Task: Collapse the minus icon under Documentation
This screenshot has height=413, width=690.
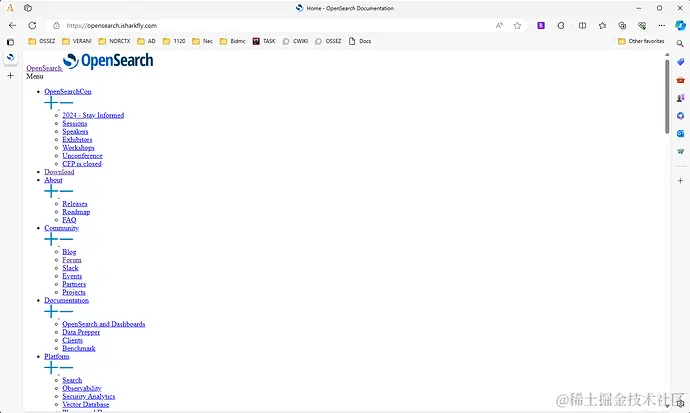Action: pos(66,311)
